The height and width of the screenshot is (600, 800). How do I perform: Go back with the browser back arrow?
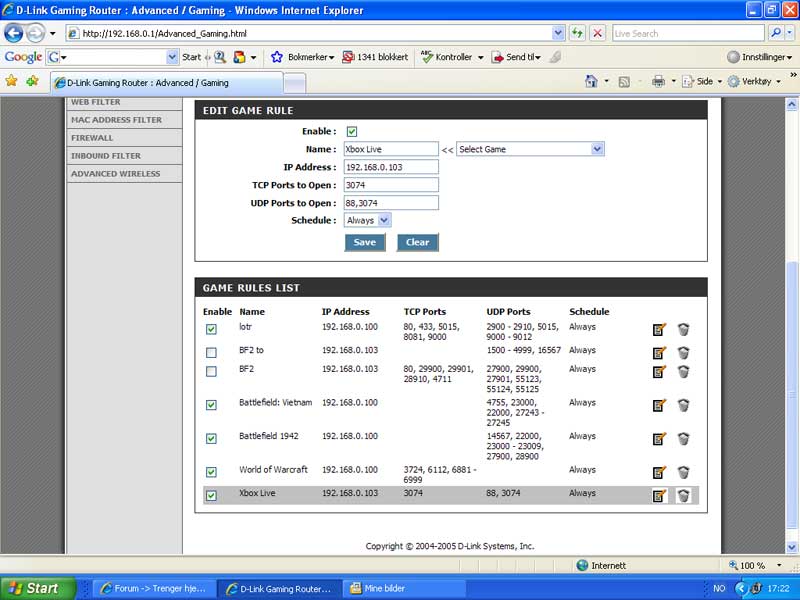tap(14, 34)
